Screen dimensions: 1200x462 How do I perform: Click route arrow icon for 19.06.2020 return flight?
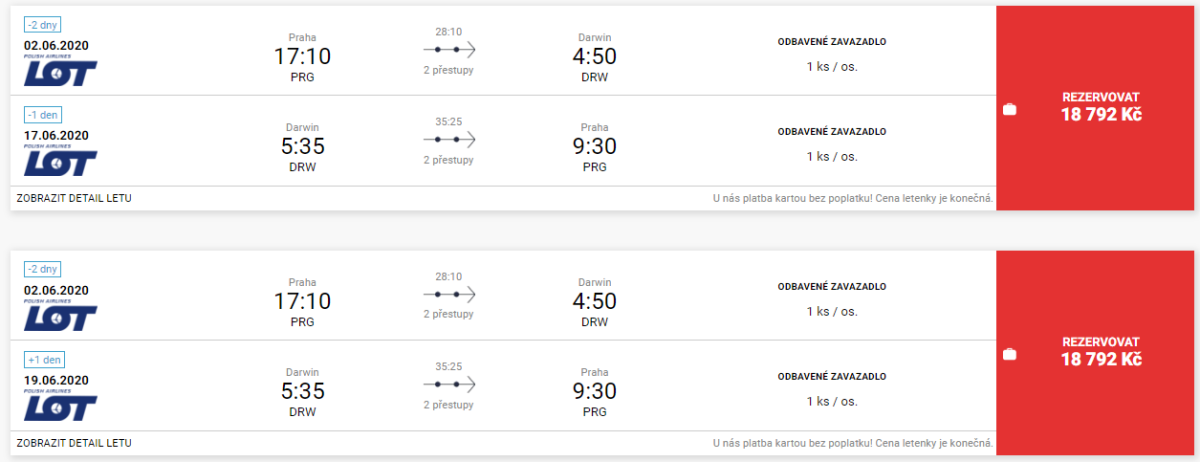point(449,384)
